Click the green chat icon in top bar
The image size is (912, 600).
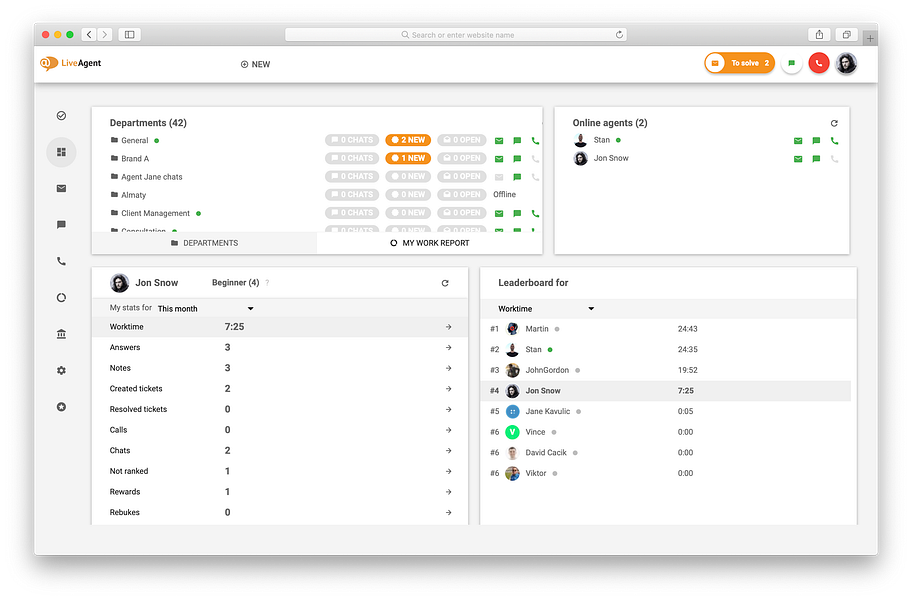pos(790,62)
